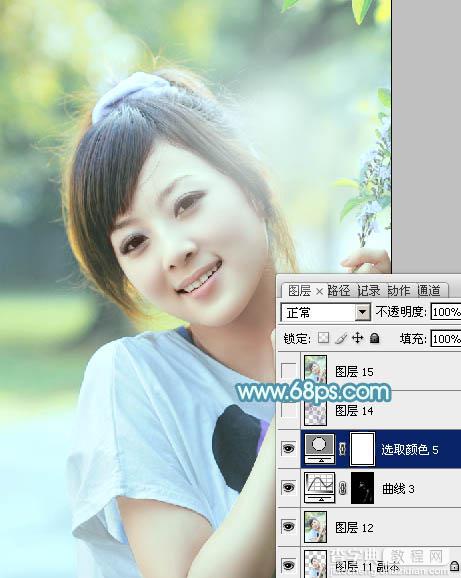Enable lock all padlock icon
The image size is (461, 578).
pos(374,338)
